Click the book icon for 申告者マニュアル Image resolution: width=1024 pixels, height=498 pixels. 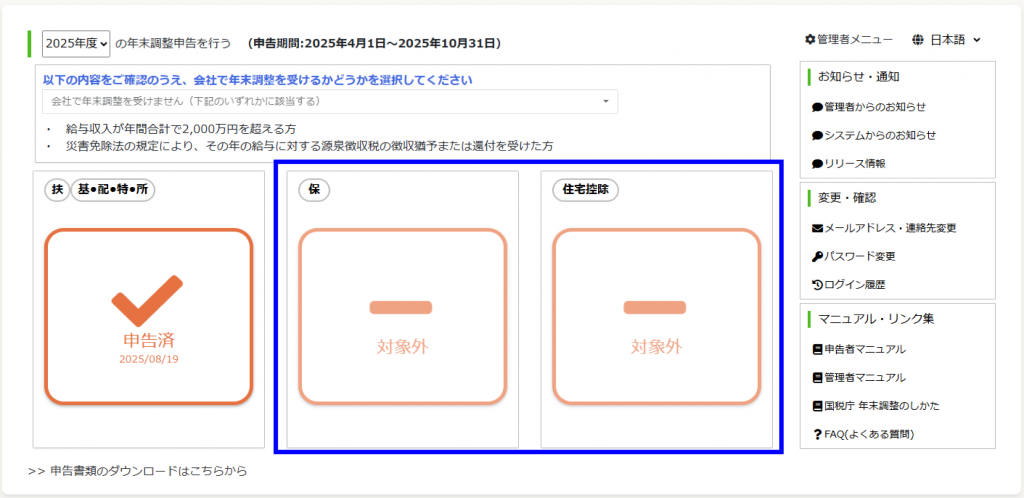(x=817, y=349)
